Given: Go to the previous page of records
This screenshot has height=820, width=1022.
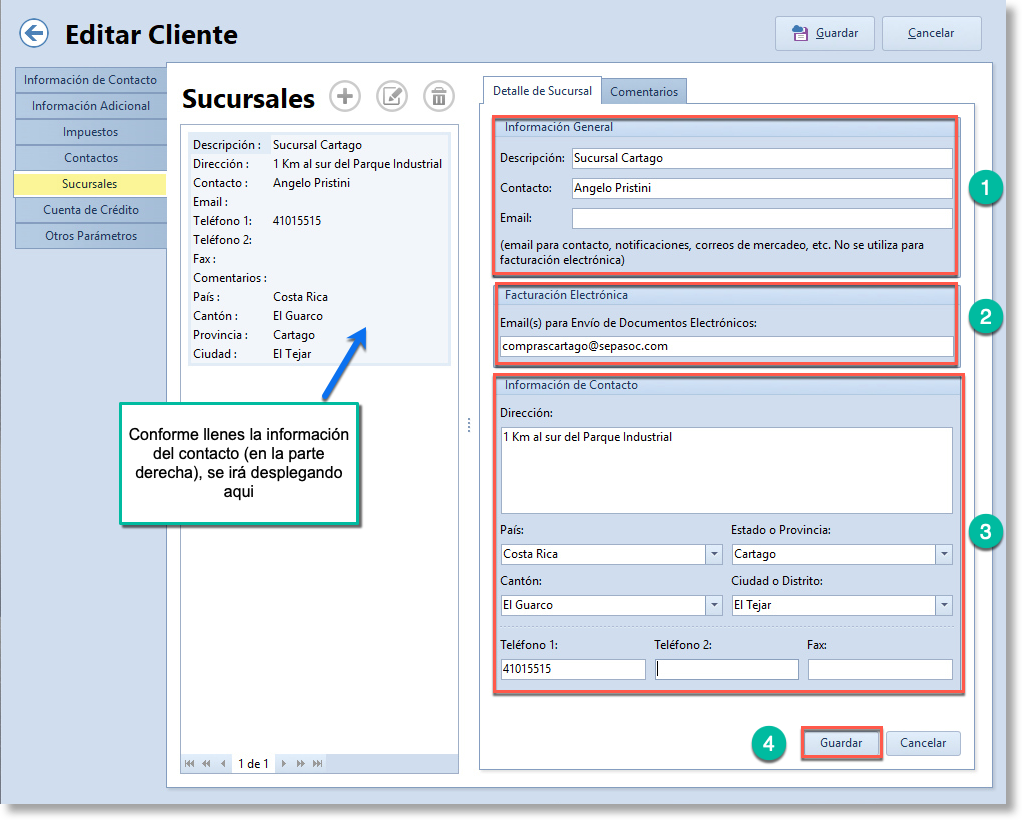Looking at the screenshot, I should pyautogui.click(x=206, y=763).
